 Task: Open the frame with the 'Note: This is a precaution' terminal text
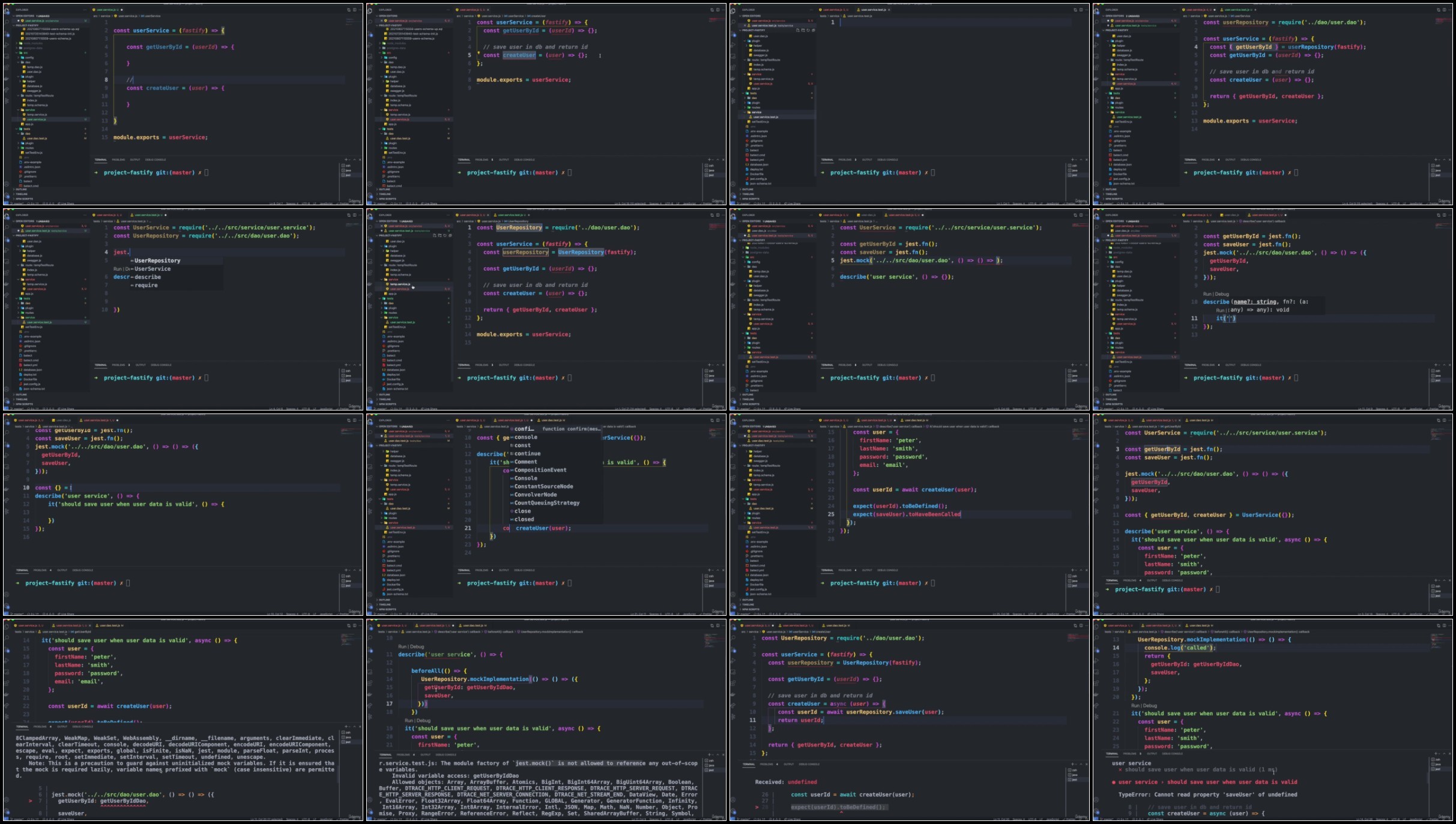pyautogui.click(x=183, y=720)
